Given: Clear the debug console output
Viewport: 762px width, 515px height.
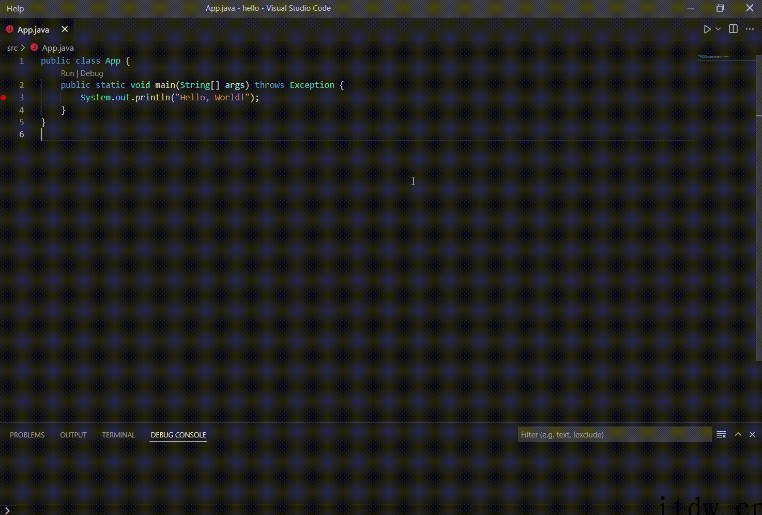Looking at the screenshot, I should tap(721, 434).
